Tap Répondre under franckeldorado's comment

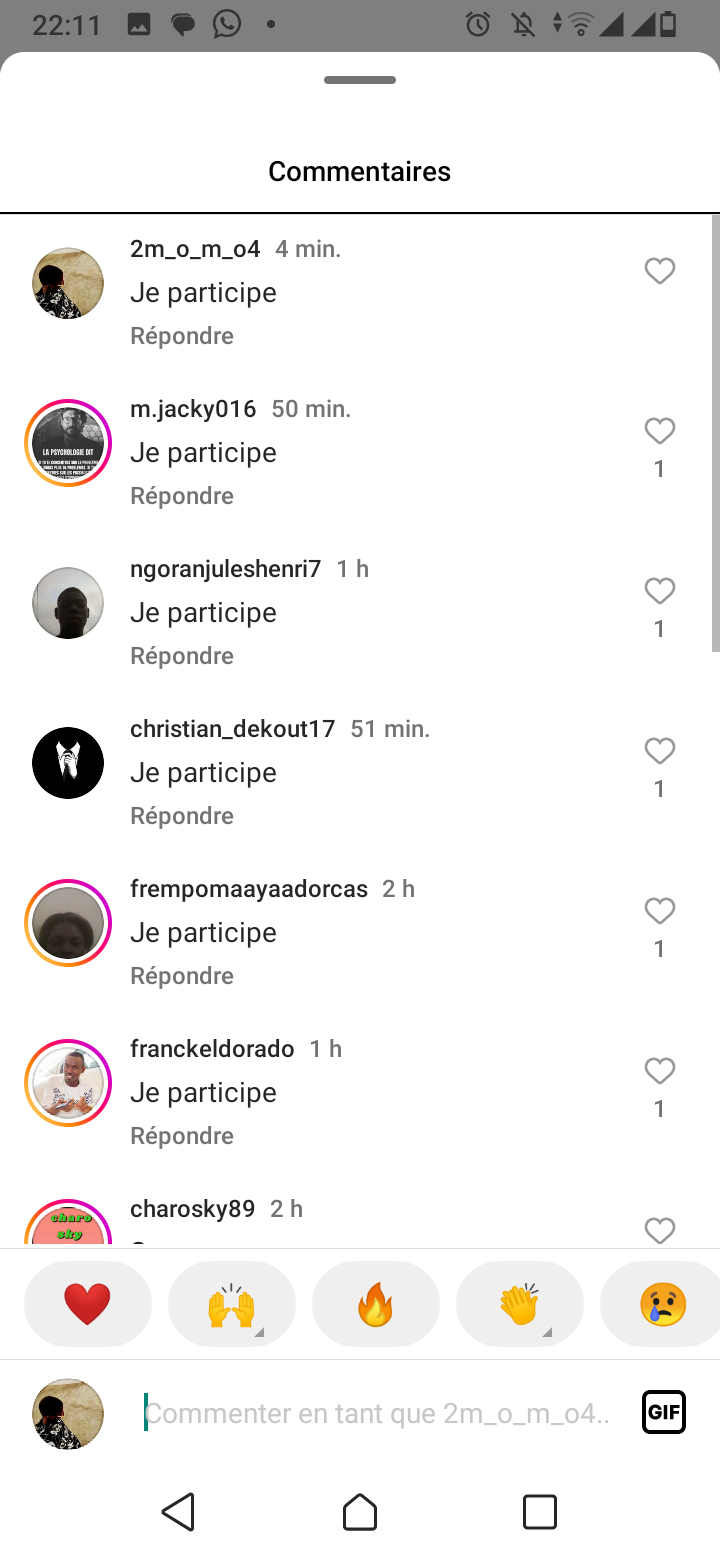[x=182, y=1136]
